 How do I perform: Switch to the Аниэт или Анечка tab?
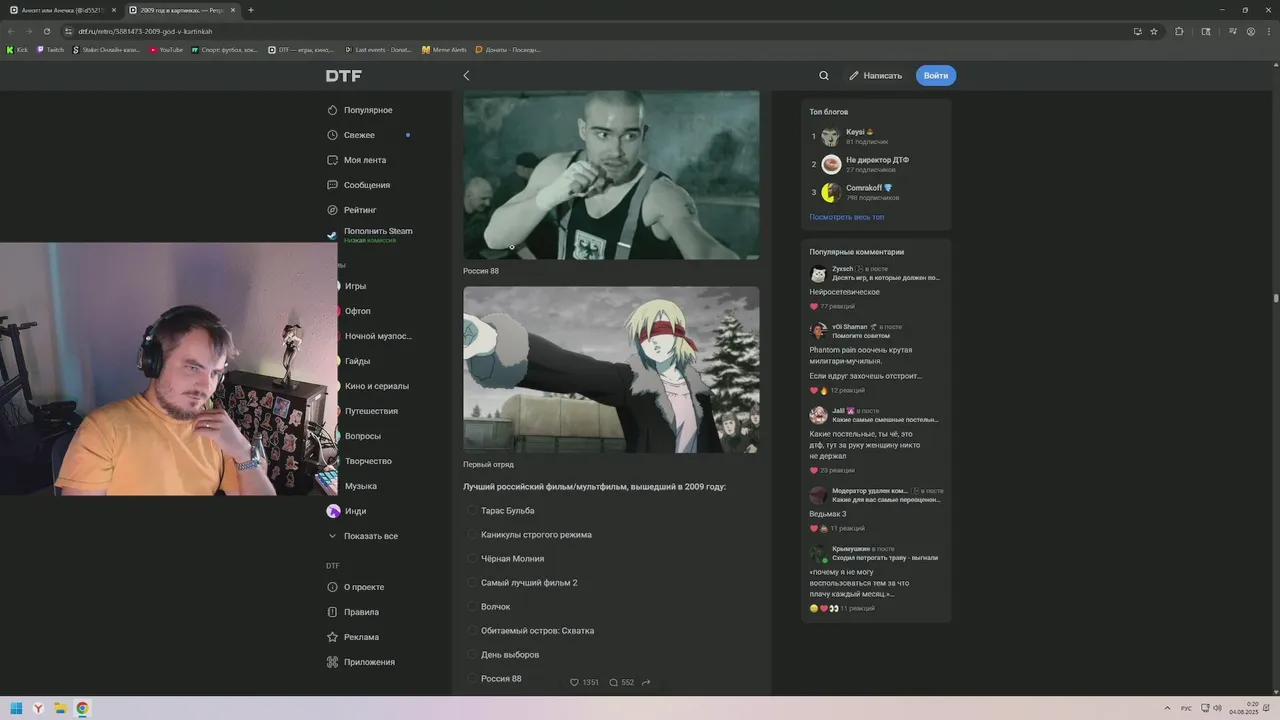coord(64,10)
